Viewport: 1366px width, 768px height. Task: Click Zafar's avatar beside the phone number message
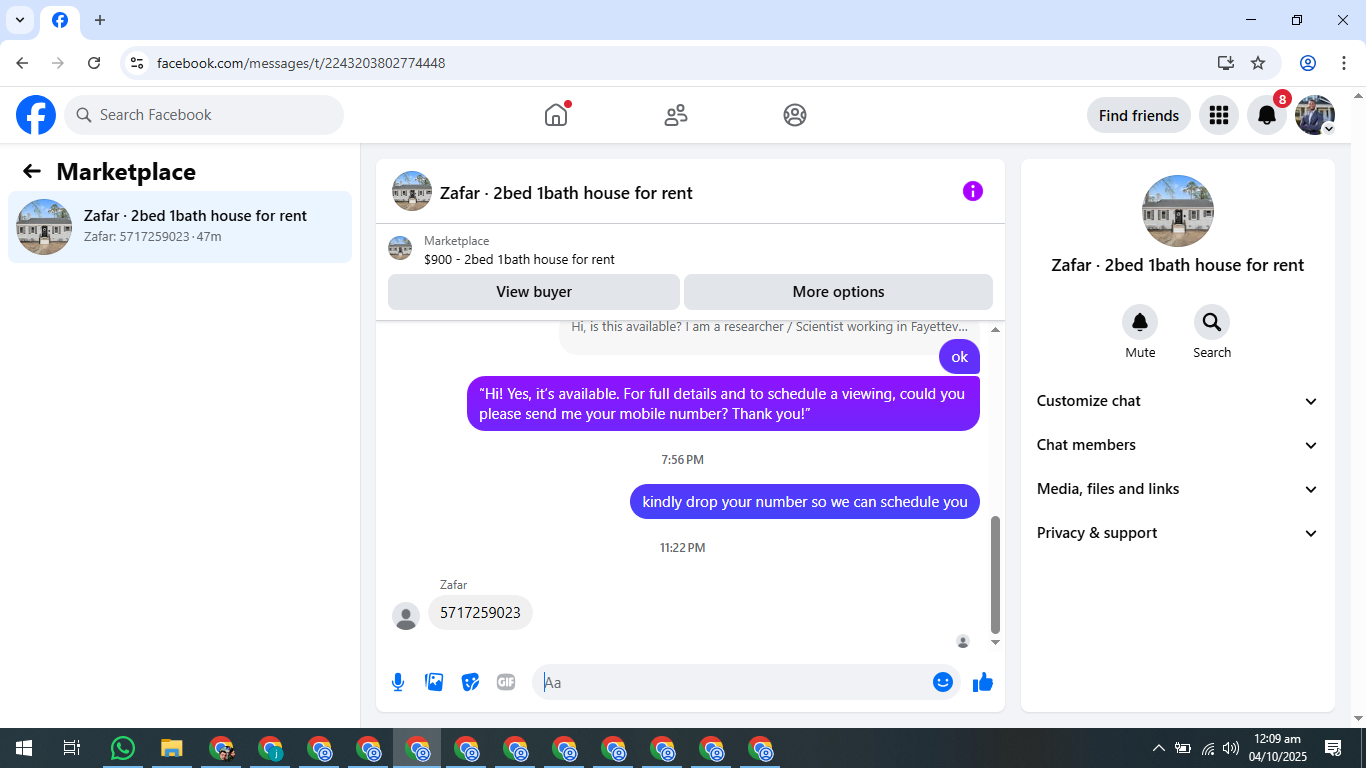pos(406,616)
